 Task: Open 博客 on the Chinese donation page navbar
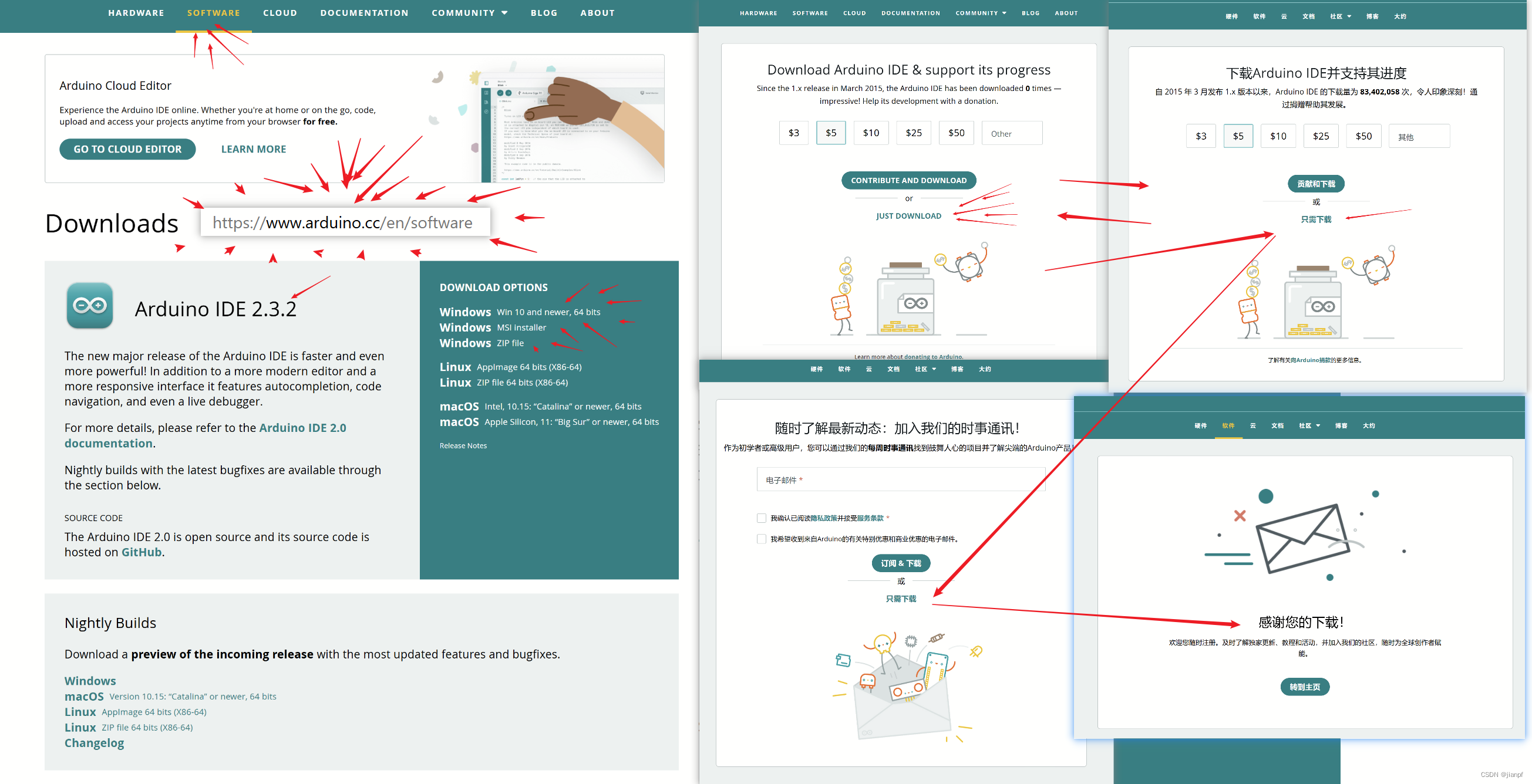1372,16
